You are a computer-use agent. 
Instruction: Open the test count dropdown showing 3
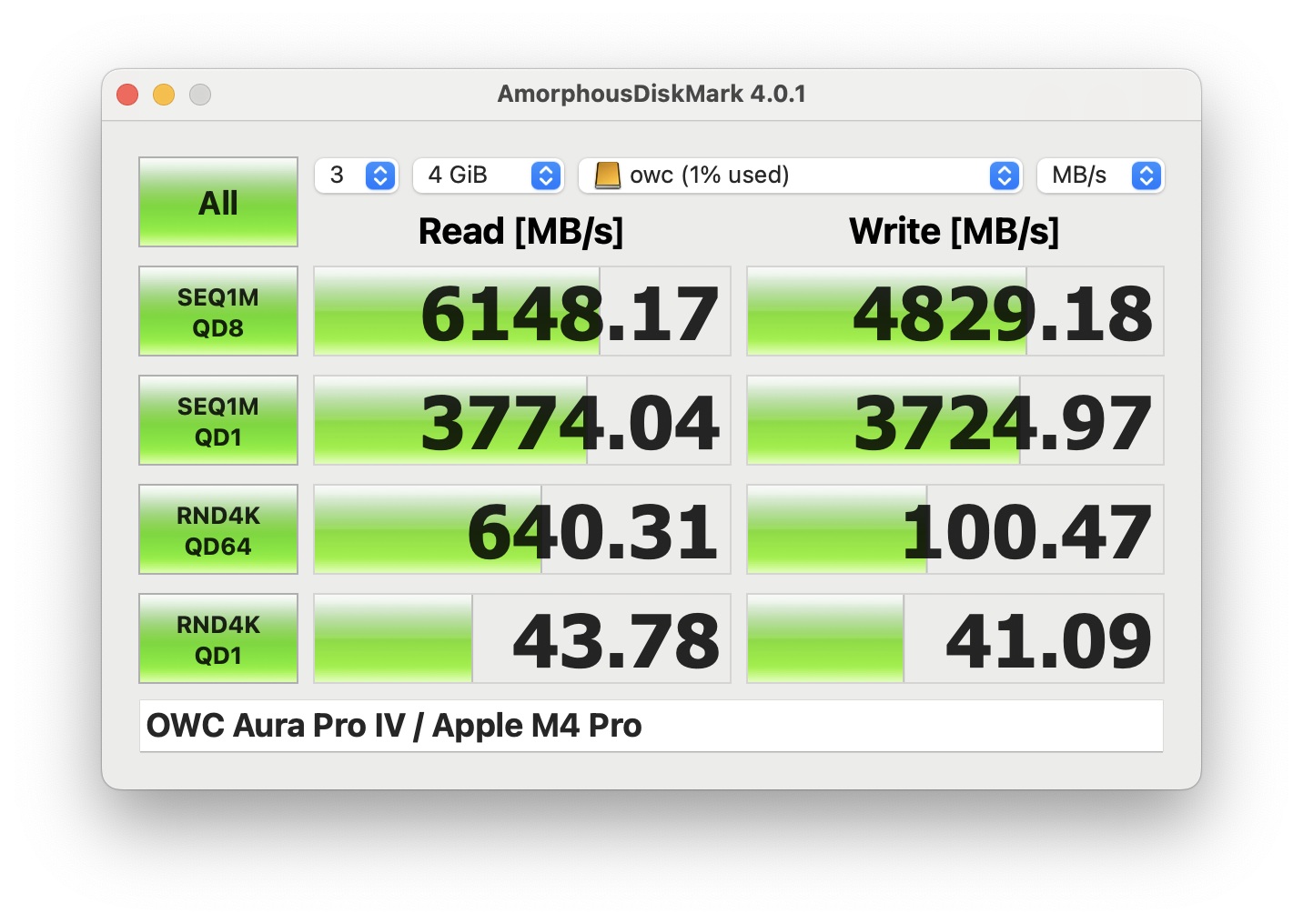(x=357, y=176)
